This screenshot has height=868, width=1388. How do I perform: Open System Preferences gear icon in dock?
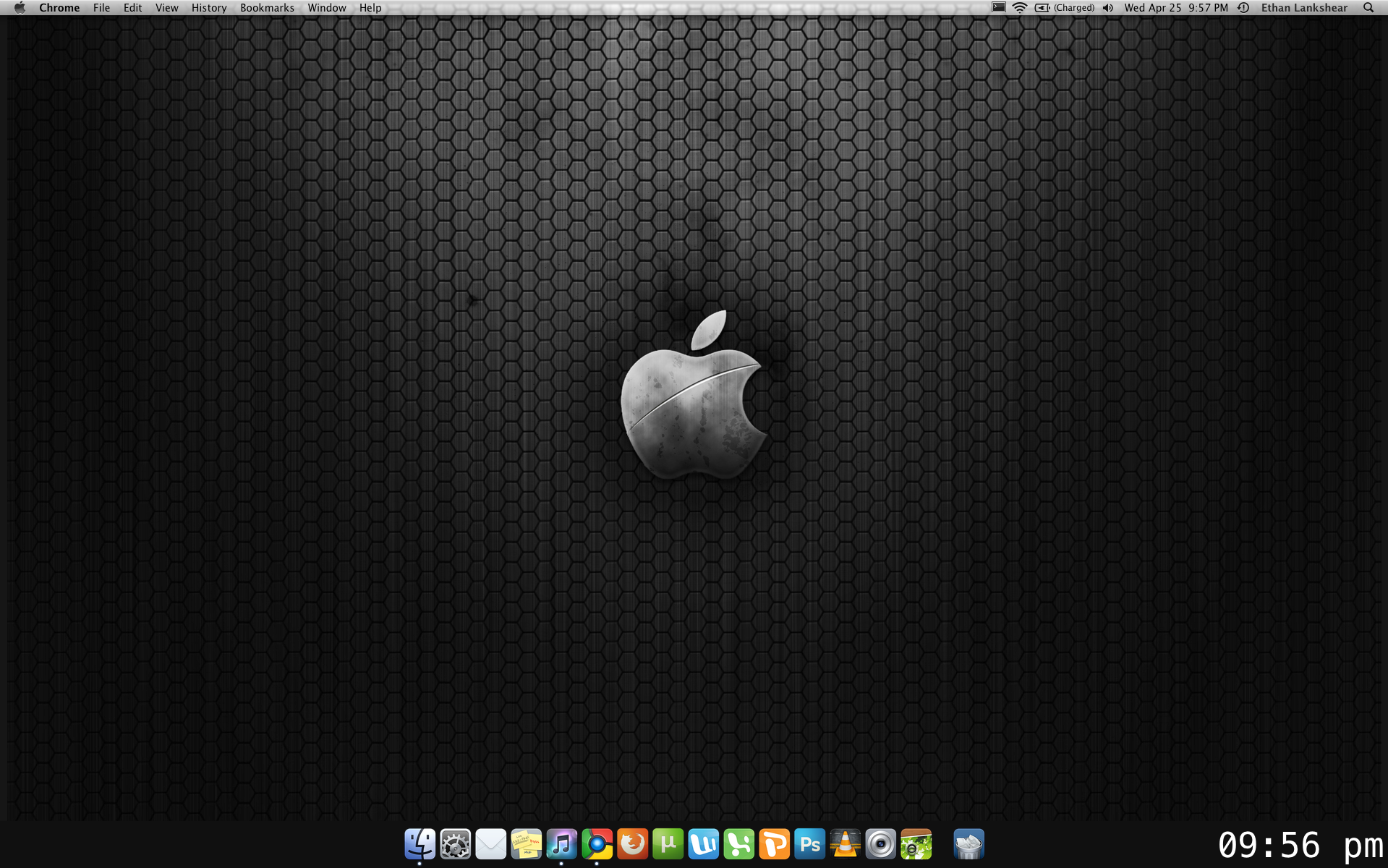(x=456, y=844)
